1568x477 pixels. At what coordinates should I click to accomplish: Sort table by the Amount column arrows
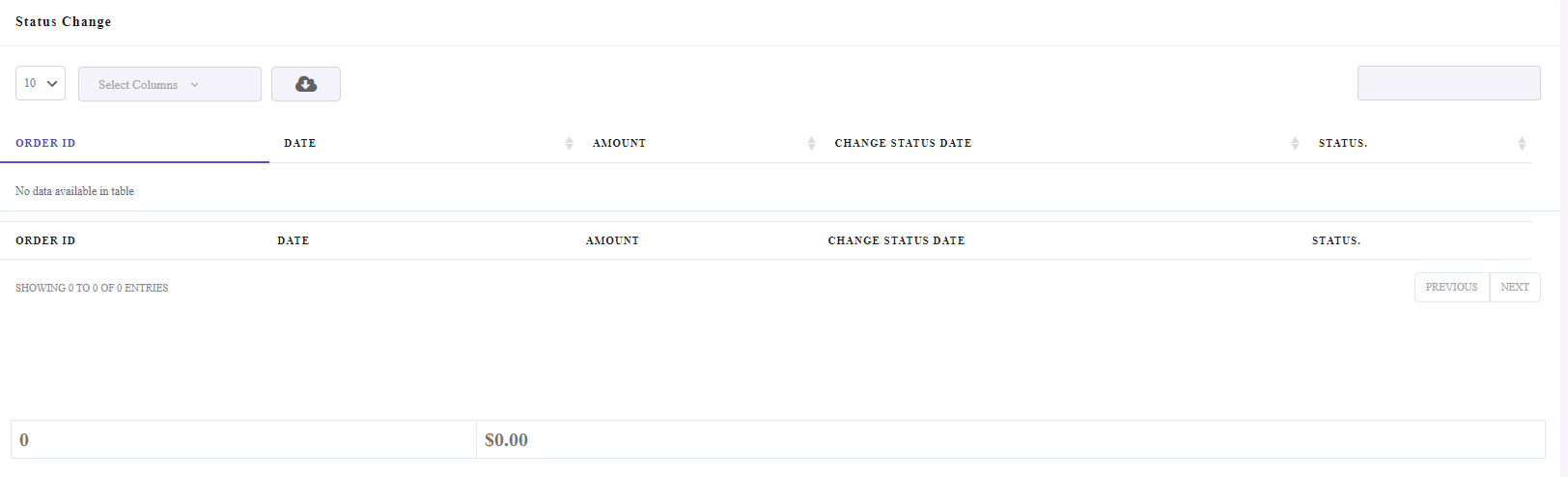tap(811, 143)
